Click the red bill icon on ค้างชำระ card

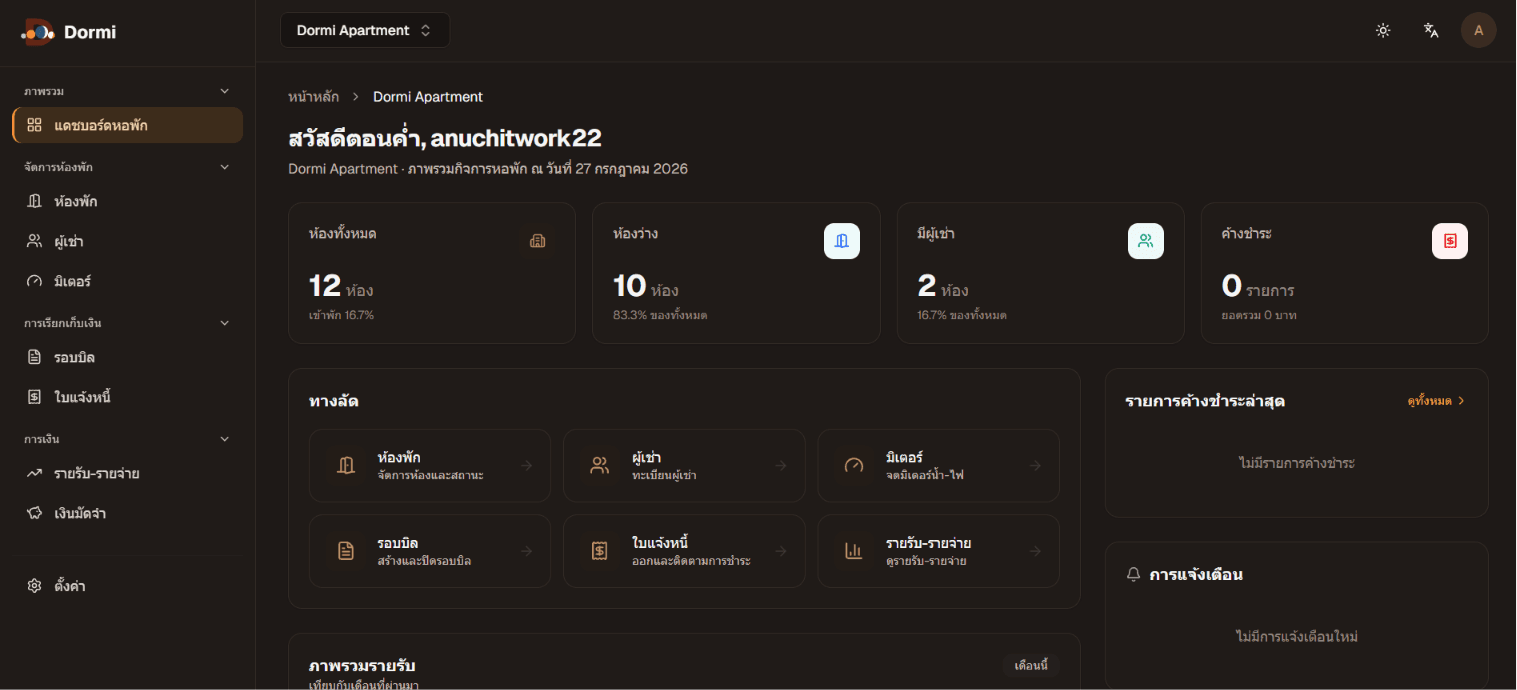point(1450,241)
